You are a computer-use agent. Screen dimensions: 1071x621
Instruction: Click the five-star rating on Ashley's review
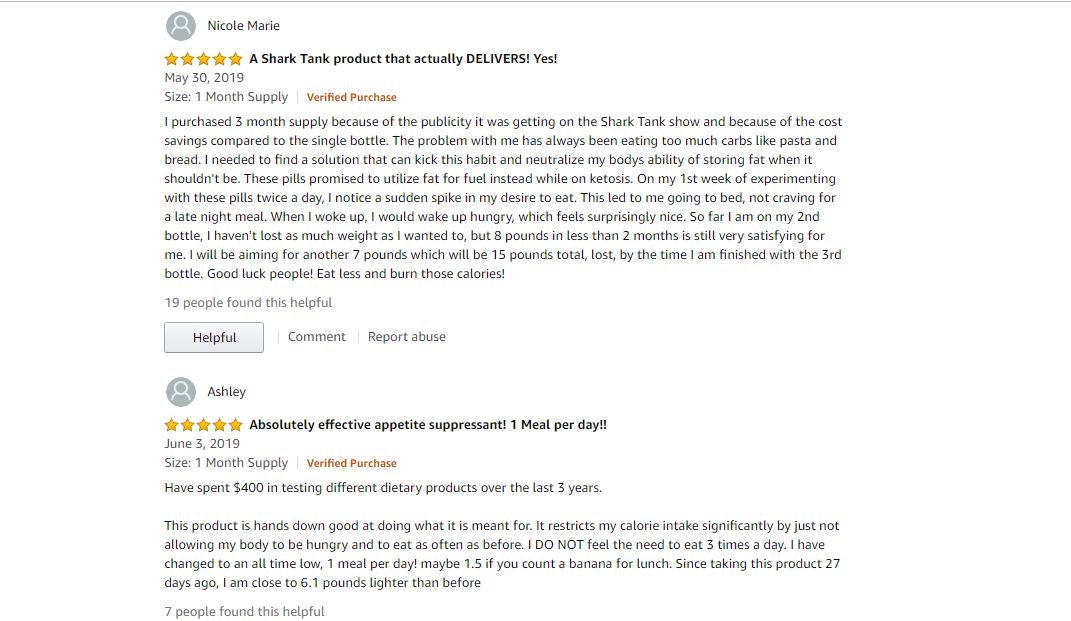(203, 425)
